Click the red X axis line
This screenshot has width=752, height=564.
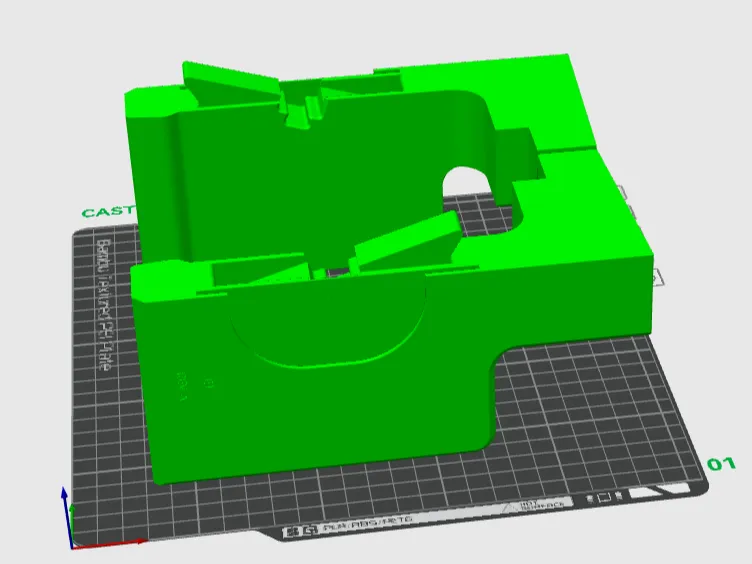(109, 544)
